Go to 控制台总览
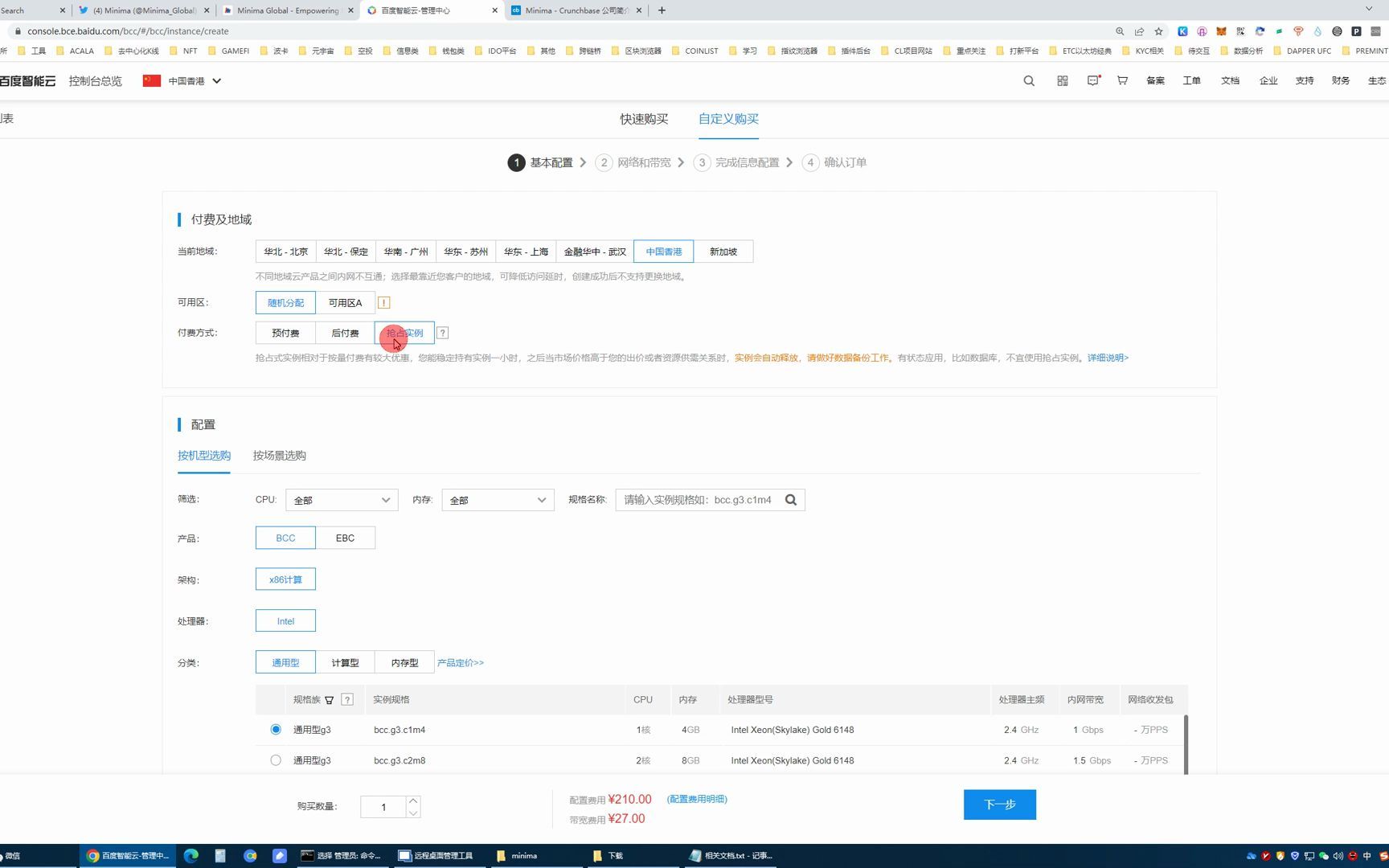Screen dimensions: 1389x868 [x=96, y=81]
